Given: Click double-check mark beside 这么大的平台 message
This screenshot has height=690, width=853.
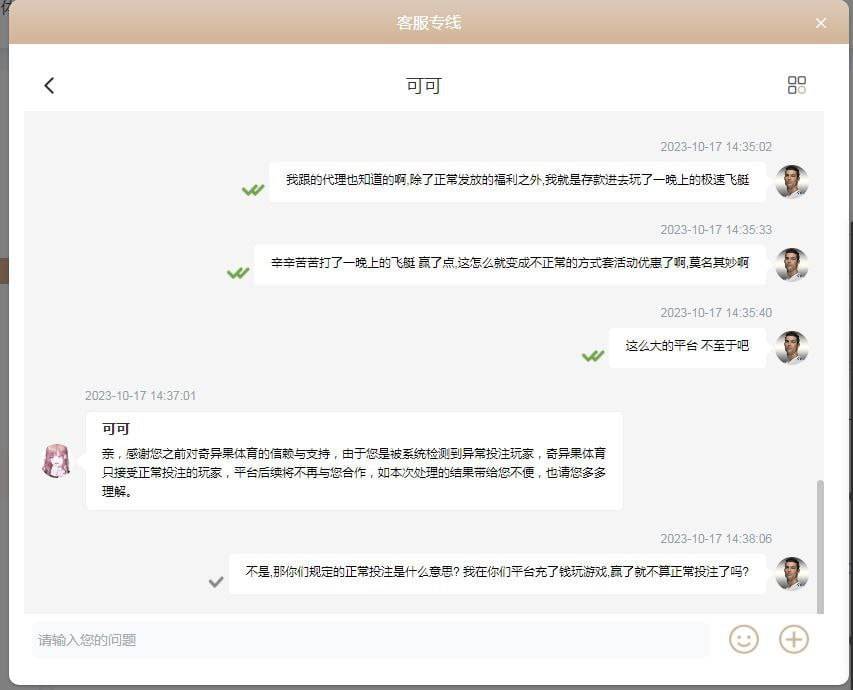Looking at the screenshot, I should coord(593,356).
